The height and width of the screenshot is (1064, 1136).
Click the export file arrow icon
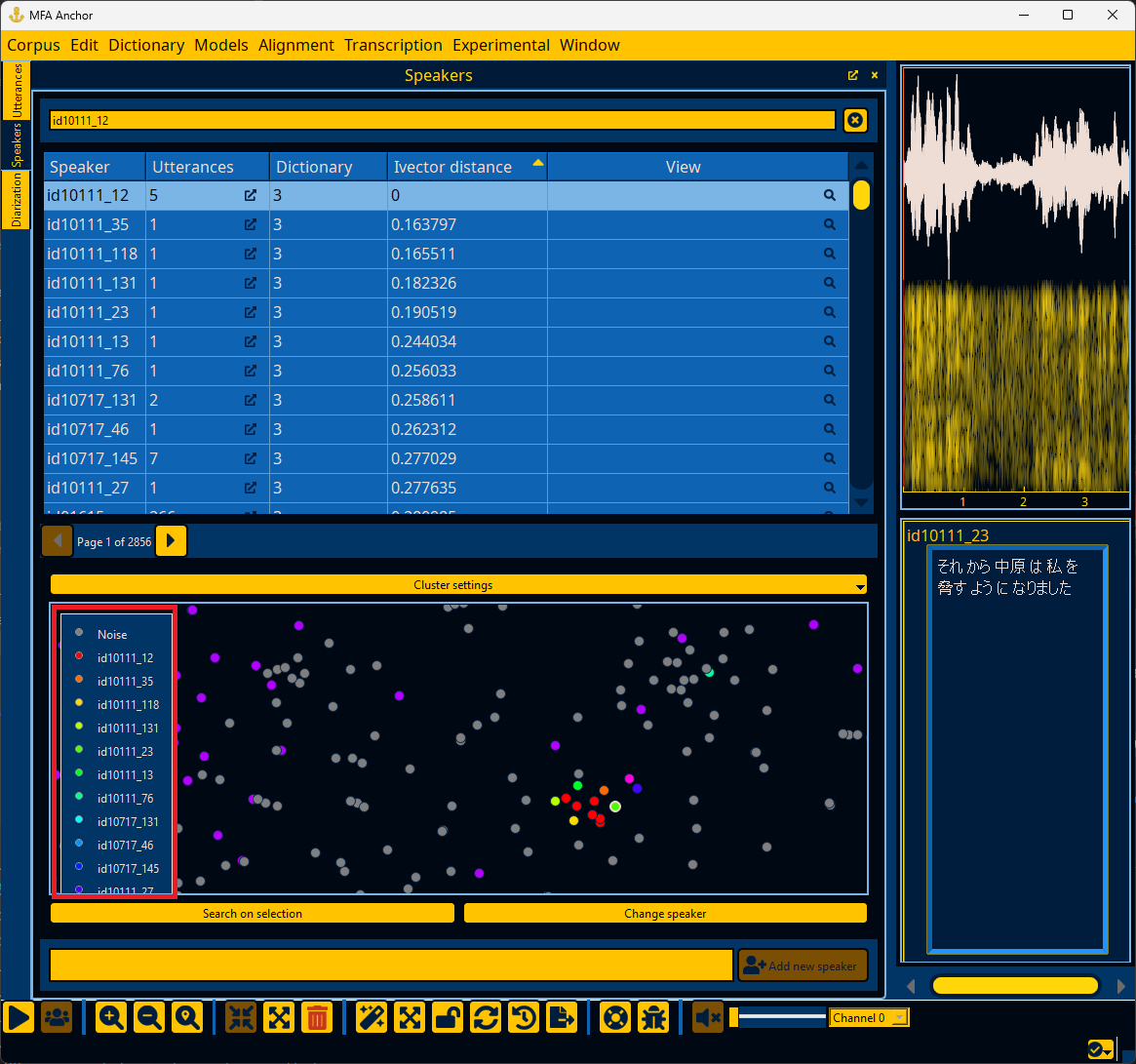[562, 1017]
